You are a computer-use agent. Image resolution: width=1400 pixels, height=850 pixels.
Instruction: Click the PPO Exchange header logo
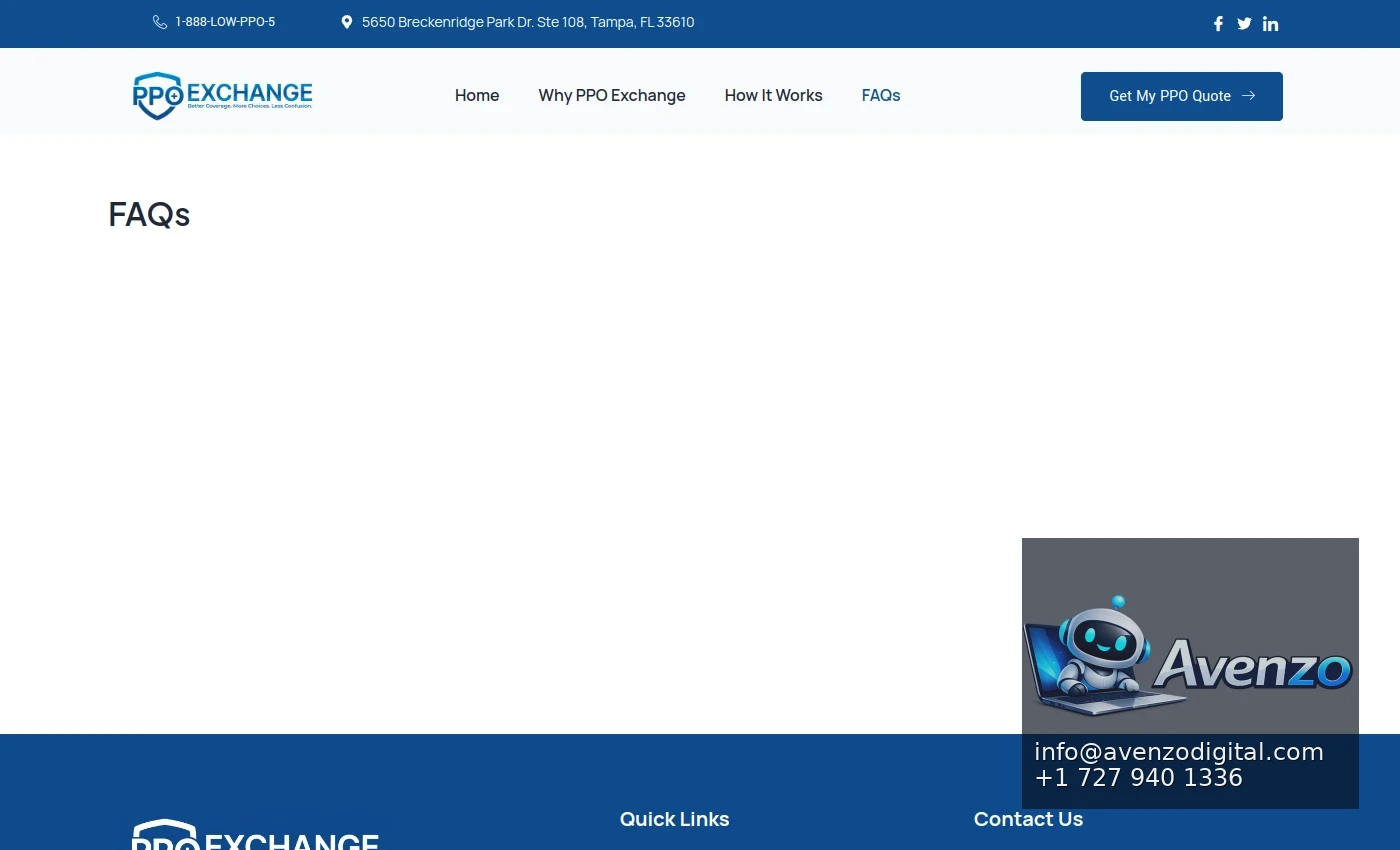click(222, 96)
